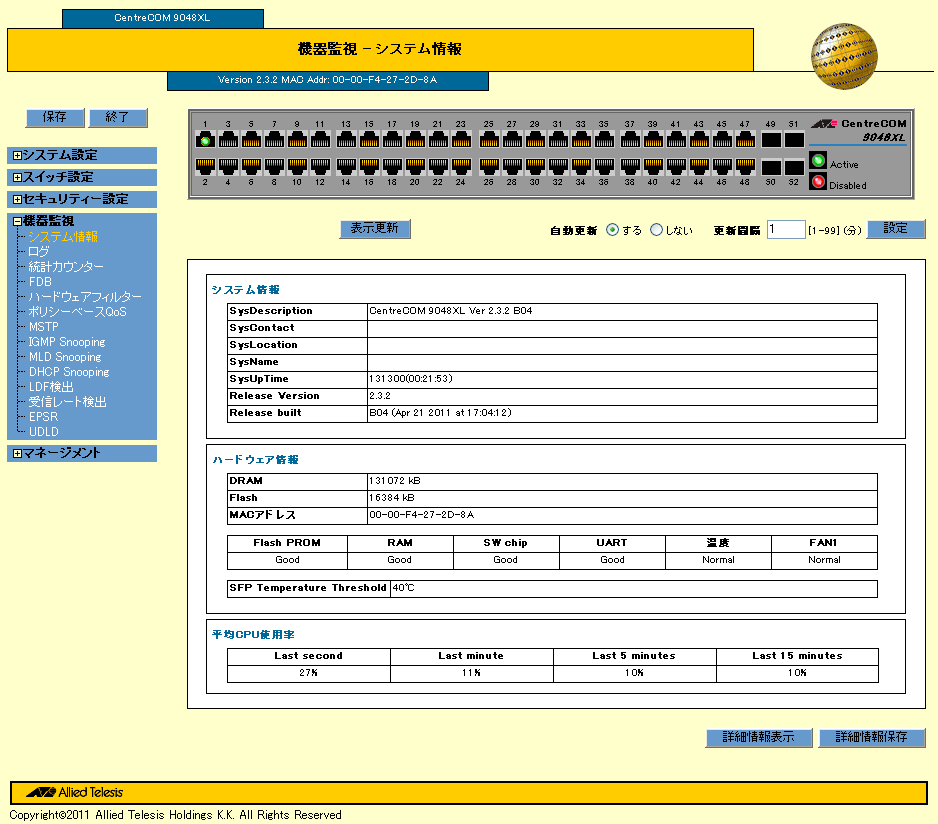Viewport: 938px width, 824px height.
Task: Select port 26 jack icon
Action: pos(489,166)
